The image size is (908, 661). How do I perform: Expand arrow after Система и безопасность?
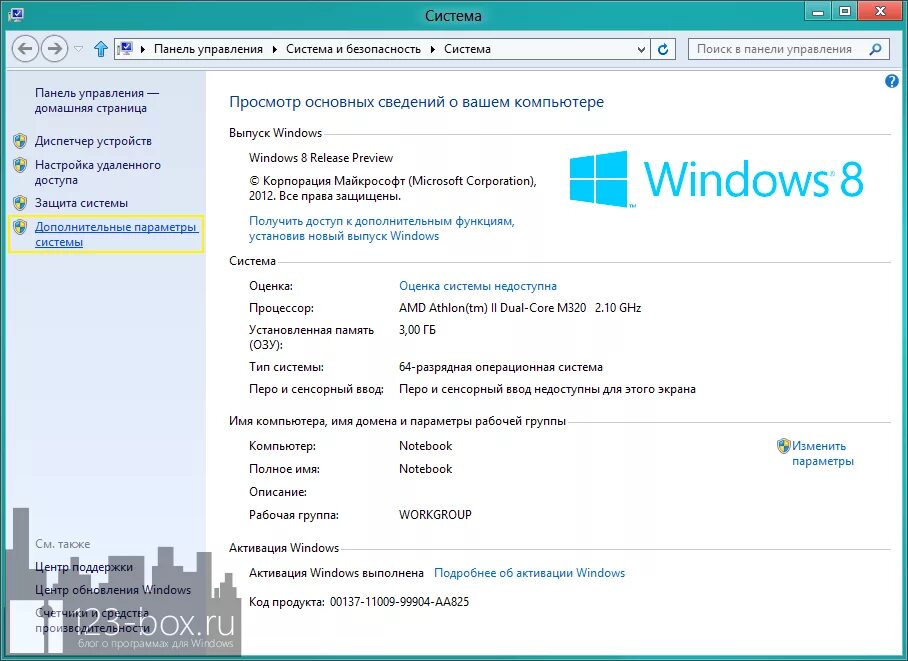[x=433, y=49]
